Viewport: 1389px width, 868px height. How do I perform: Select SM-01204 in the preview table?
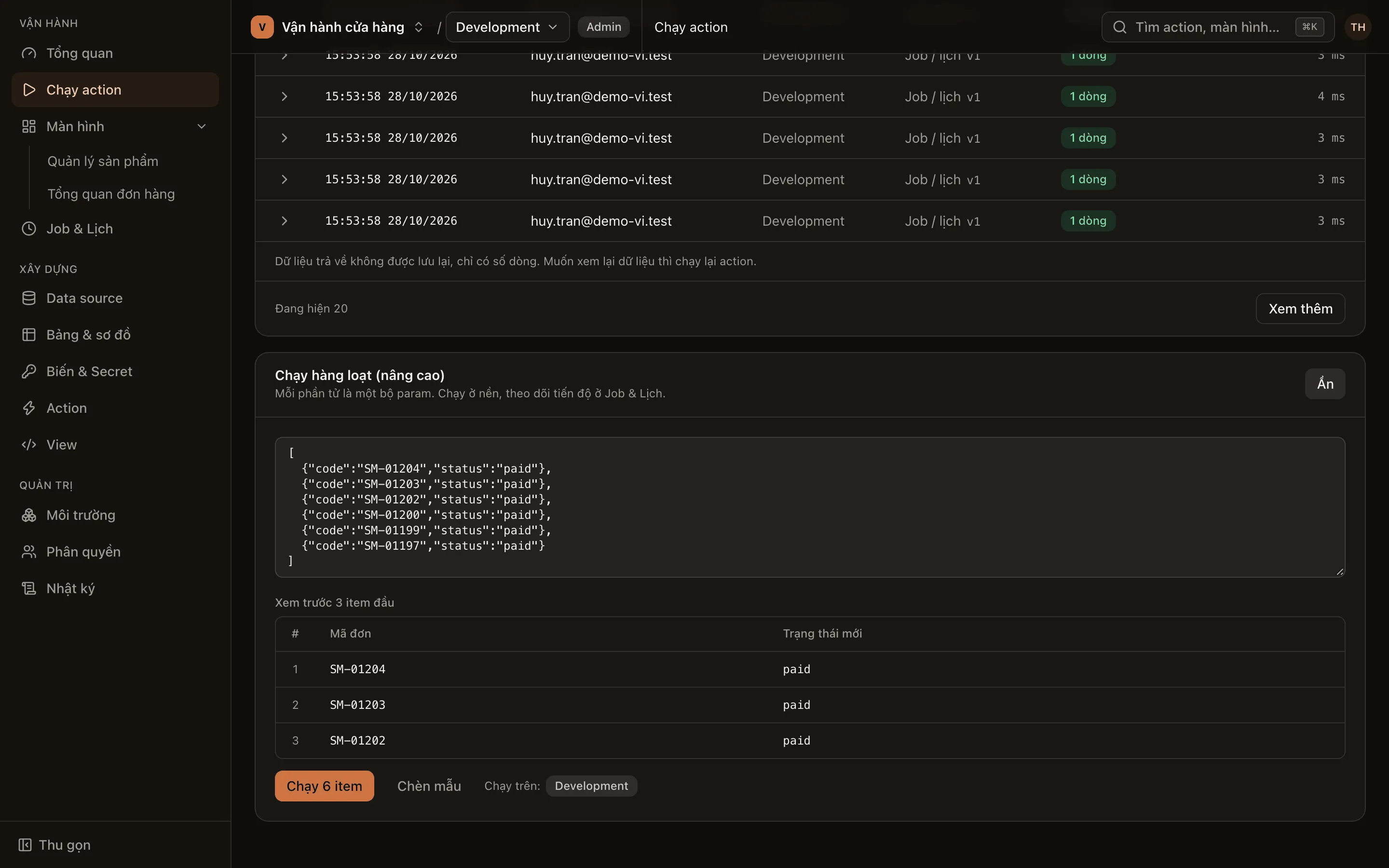[x=357, y=669]
